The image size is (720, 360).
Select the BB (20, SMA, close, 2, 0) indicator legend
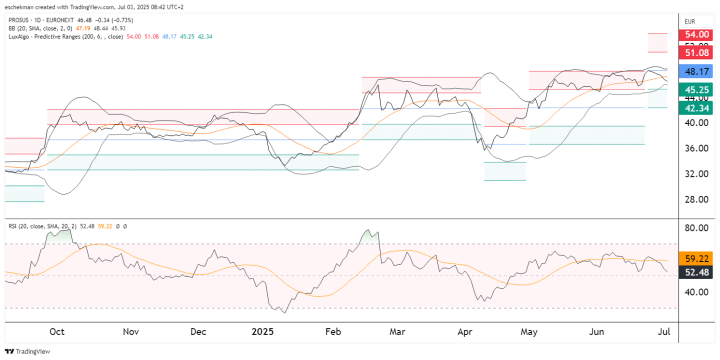tap(40, 28)
